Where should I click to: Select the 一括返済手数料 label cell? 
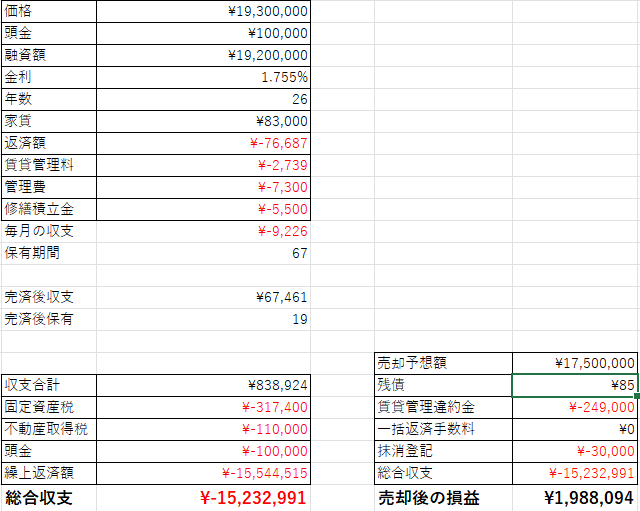tap(443, 429)
